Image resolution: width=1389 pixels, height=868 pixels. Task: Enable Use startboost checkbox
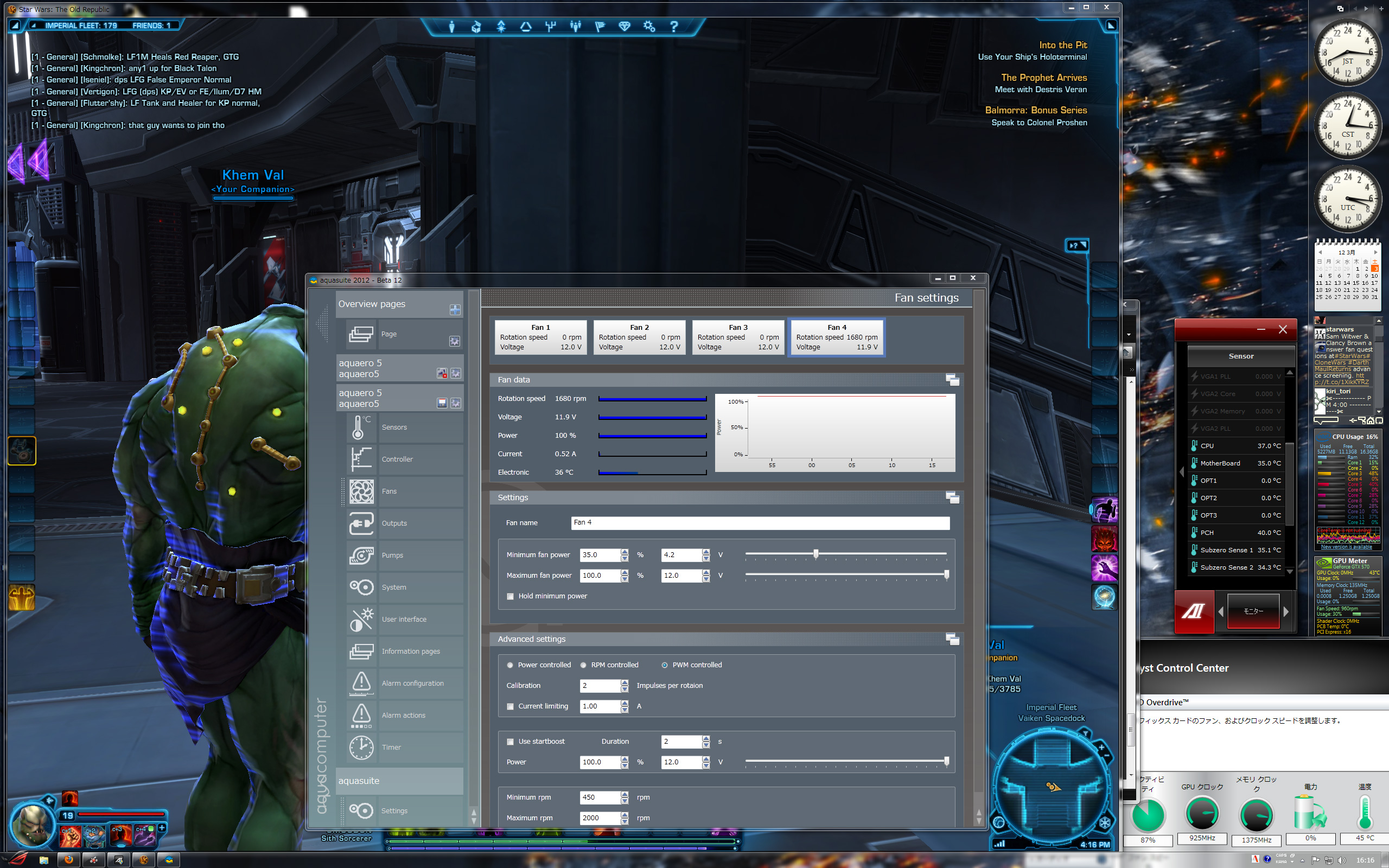click(x=510, y=742)
